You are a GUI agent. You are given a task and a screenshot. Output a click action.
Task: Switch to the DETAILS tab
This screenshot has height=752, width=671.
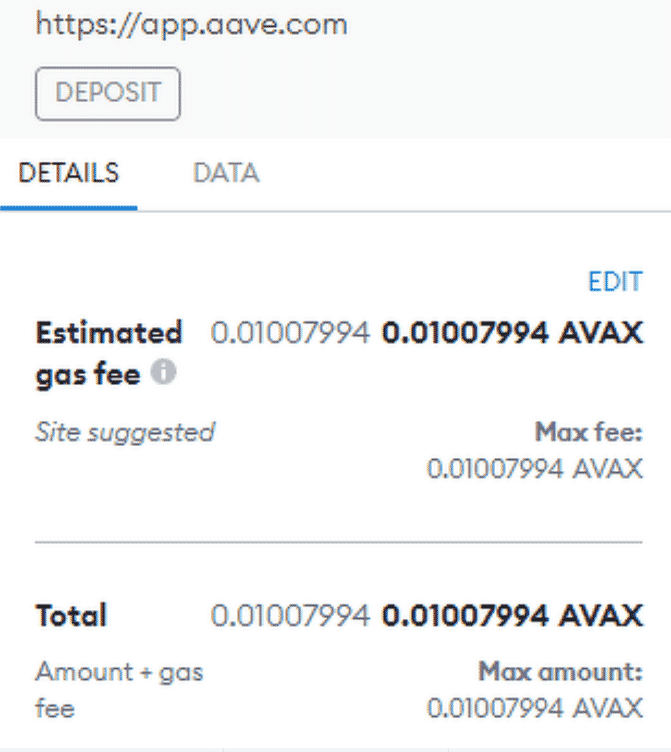tap(69, 173)
